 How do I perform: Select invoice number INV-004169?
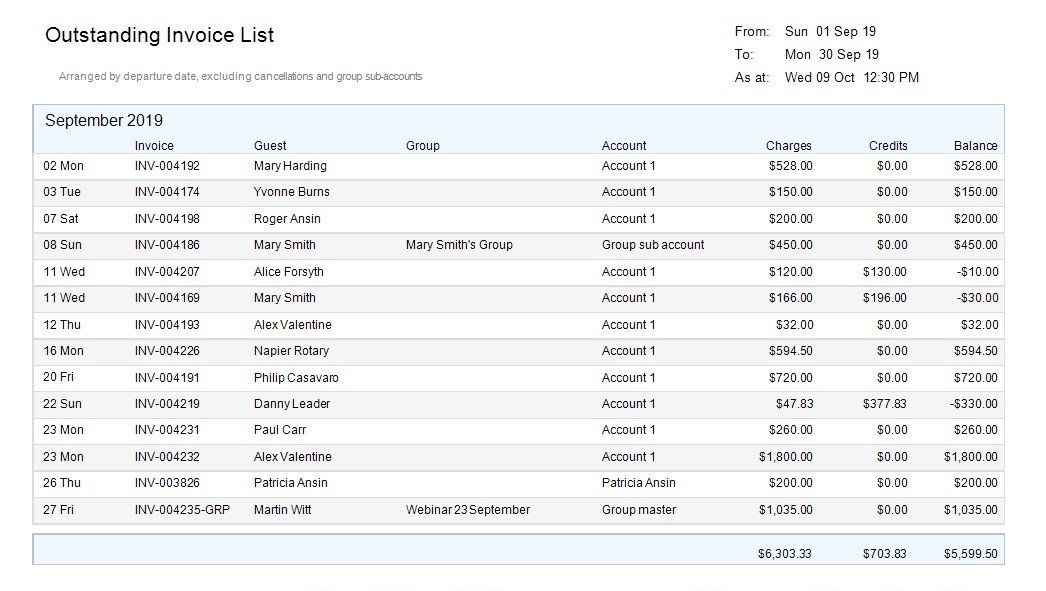tap(167, 298)
